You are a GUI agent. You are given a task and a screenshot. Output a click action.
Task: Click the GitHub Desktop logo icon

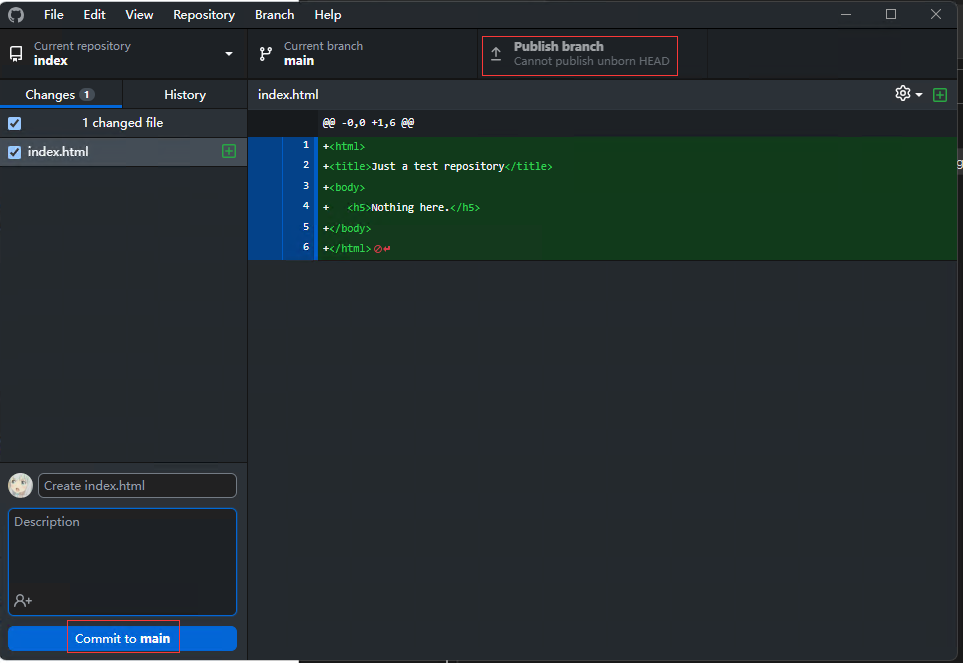tap(16, 15)
